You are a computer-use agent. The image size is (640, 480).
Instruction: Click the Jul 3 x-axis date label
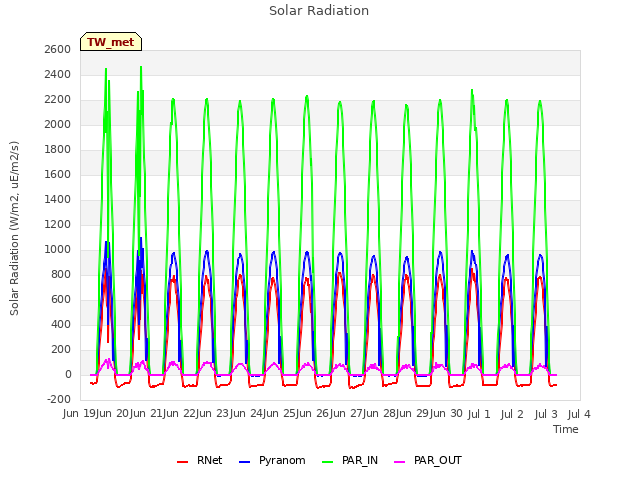click(x=546, y=414)
